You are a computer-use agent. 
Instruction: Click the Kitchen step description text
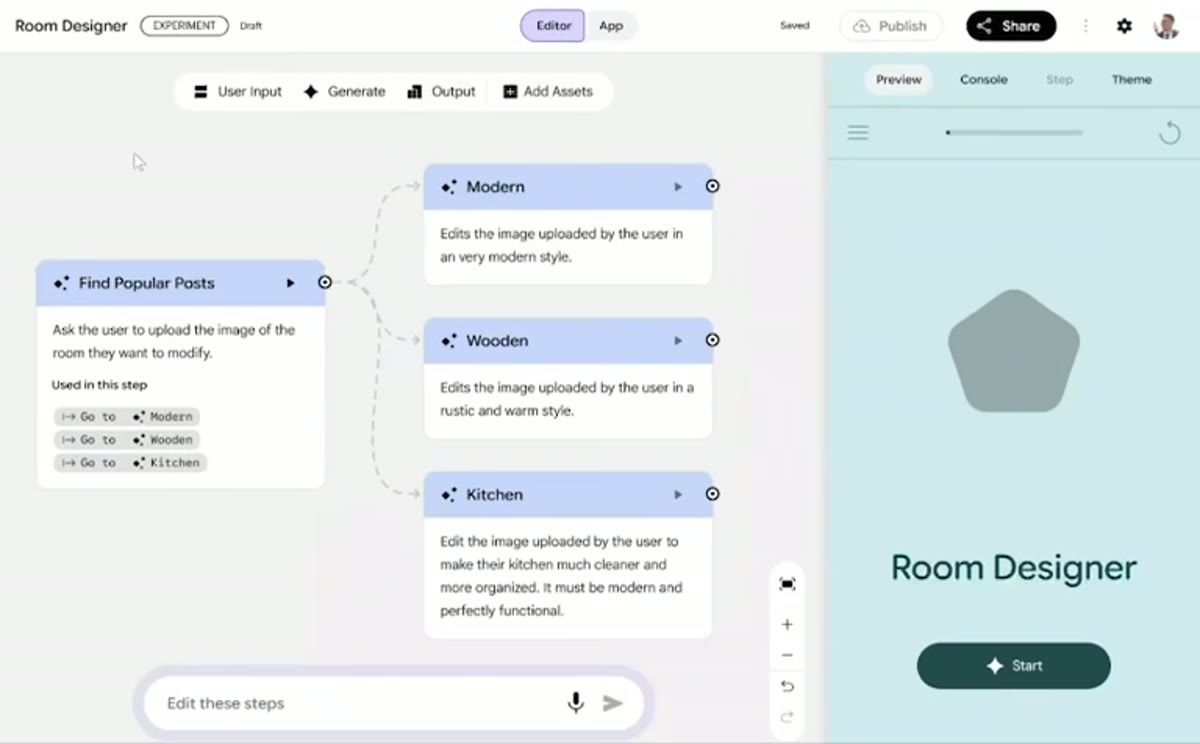click(x=561, y=576)
